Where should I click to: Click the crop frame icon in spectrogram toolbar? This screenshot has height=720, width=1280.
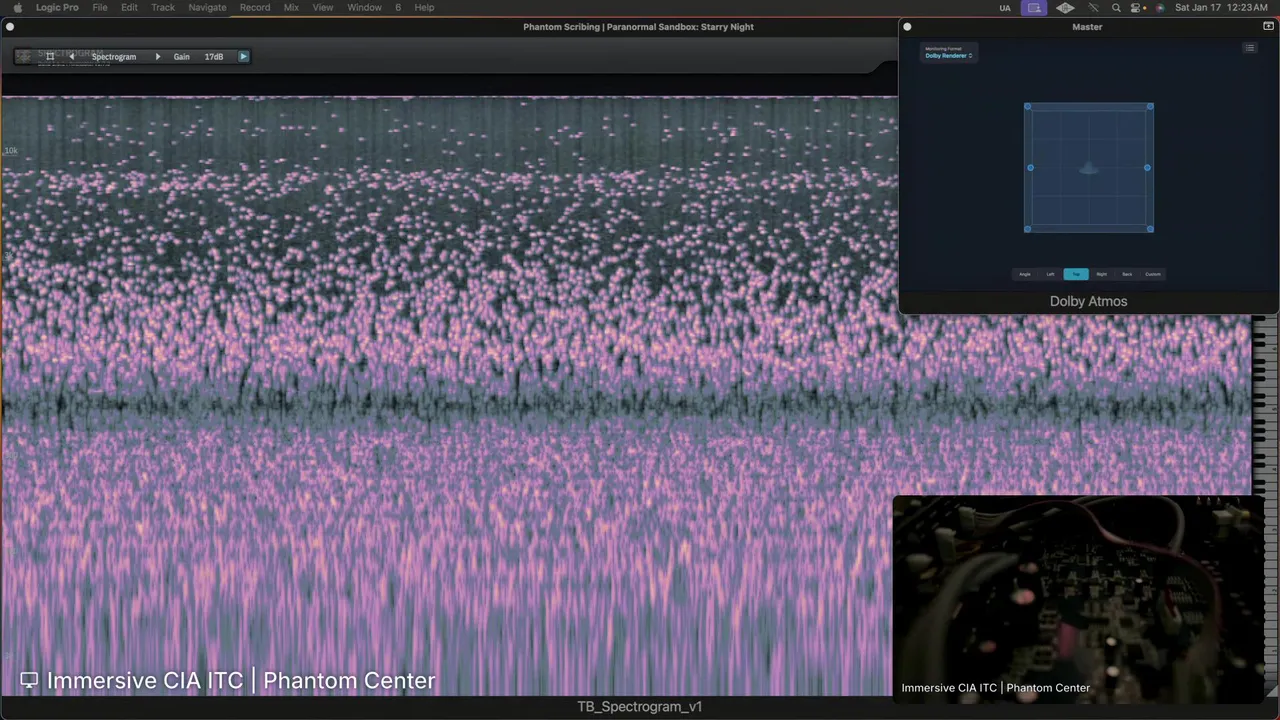coord(50,57)
